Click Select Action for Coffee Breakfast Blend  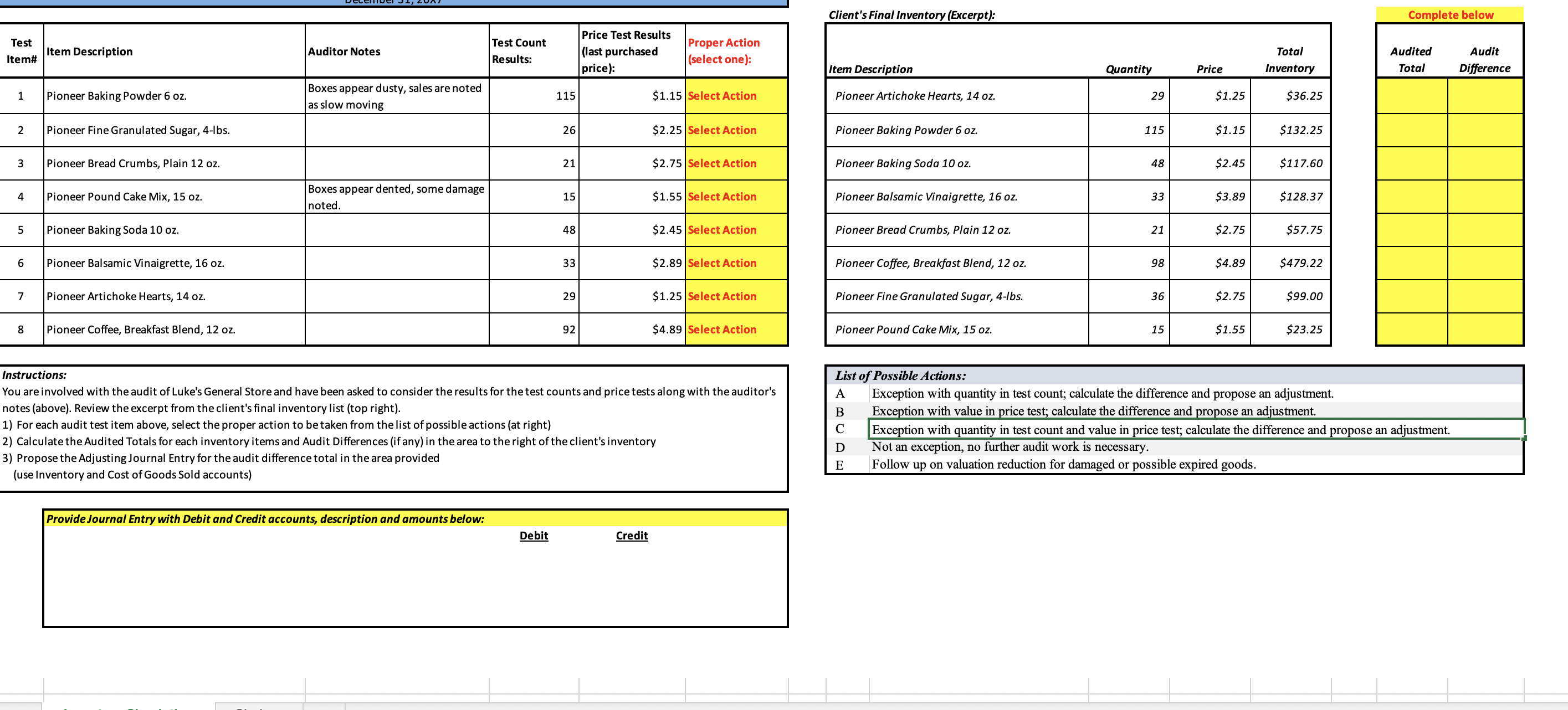tap(735, 330)
